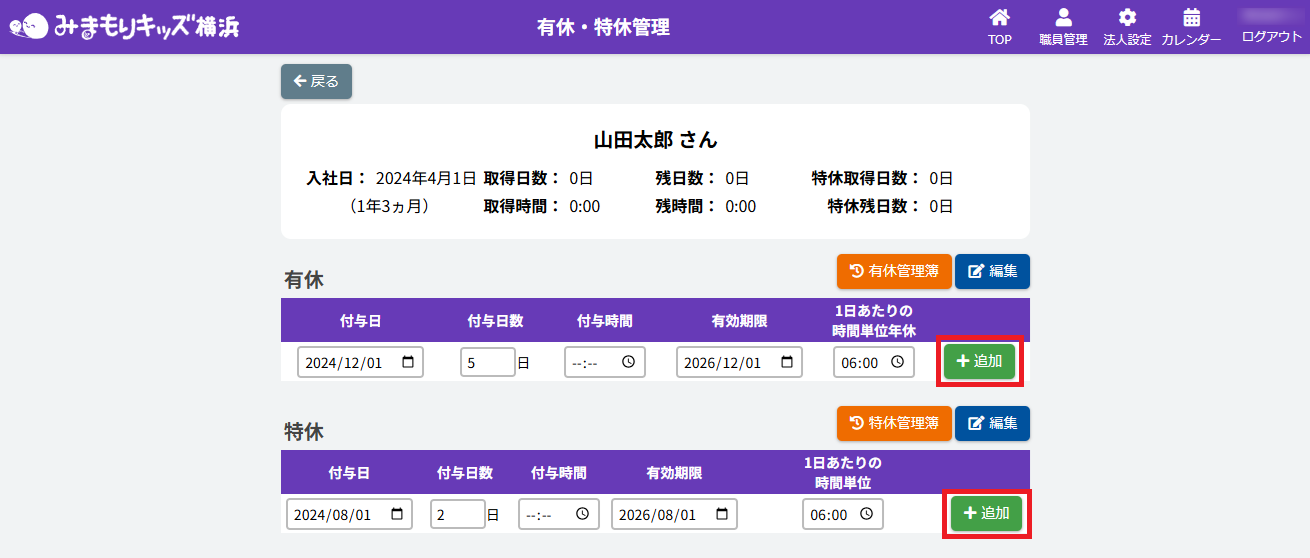Click the 特休 付与日数 input field

pyautogui.click(x=457, y=514)
